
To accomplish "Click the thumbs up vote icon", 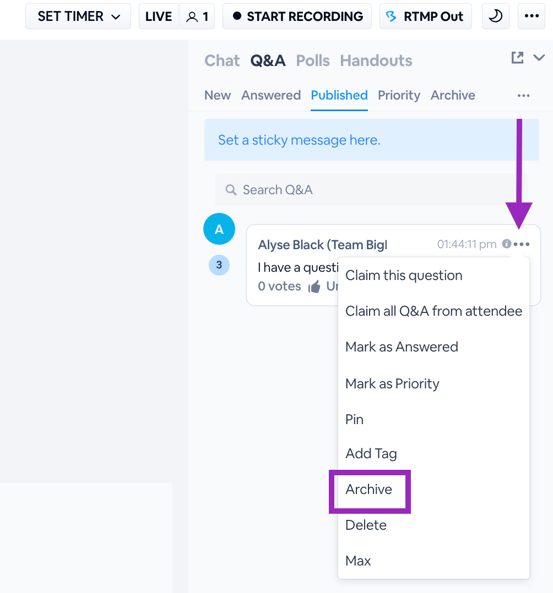I will pos(314,287).
